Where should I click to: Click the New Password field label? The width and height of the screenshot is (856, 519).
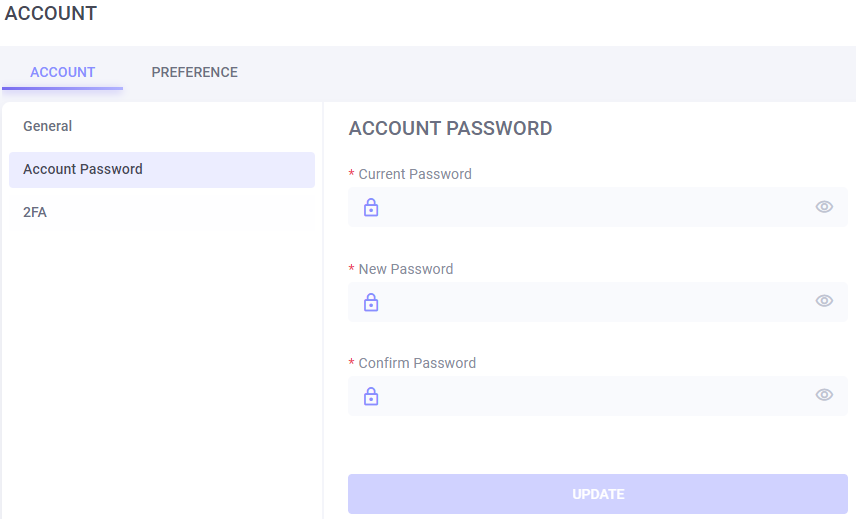[406, 269]
